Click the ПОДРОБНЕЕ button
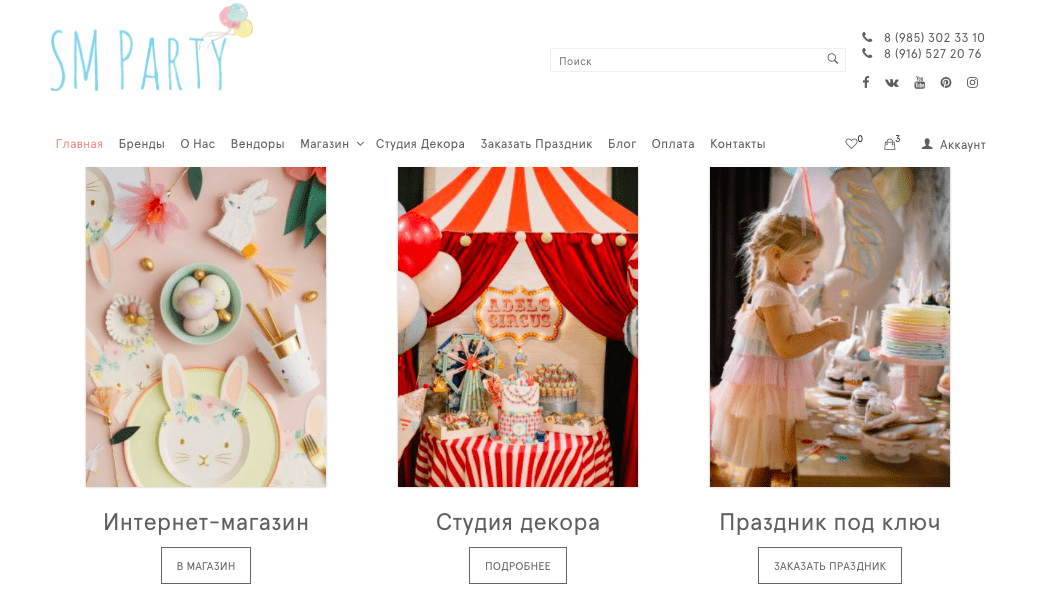Screen dimensions: 1038x598 coord(518,566)
